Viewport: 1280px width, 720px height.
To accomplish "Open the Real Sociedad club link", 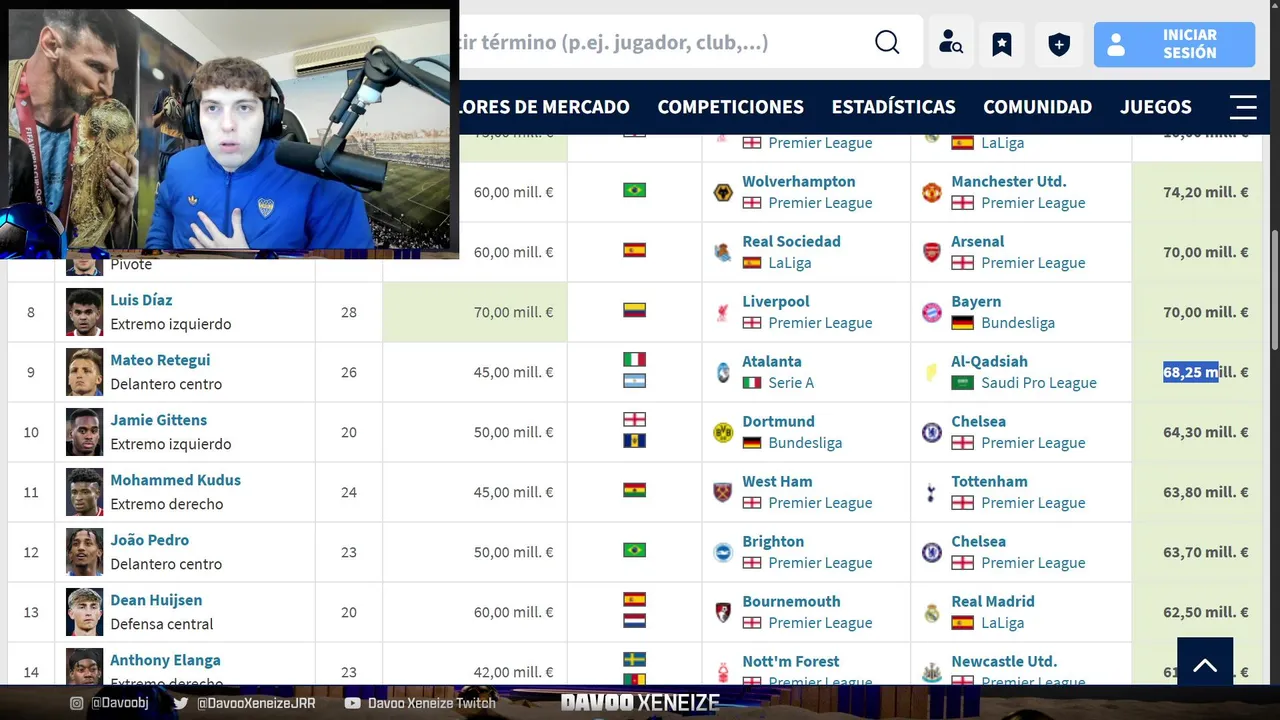I will coord(791,241).
